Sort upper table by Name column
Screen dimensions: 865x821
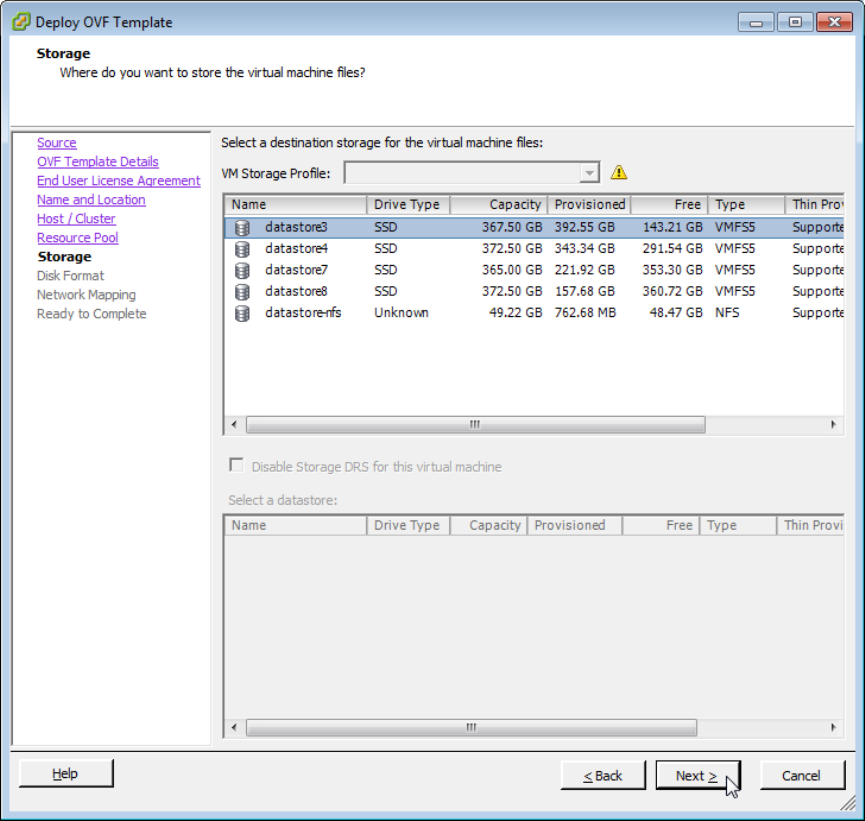296,205
